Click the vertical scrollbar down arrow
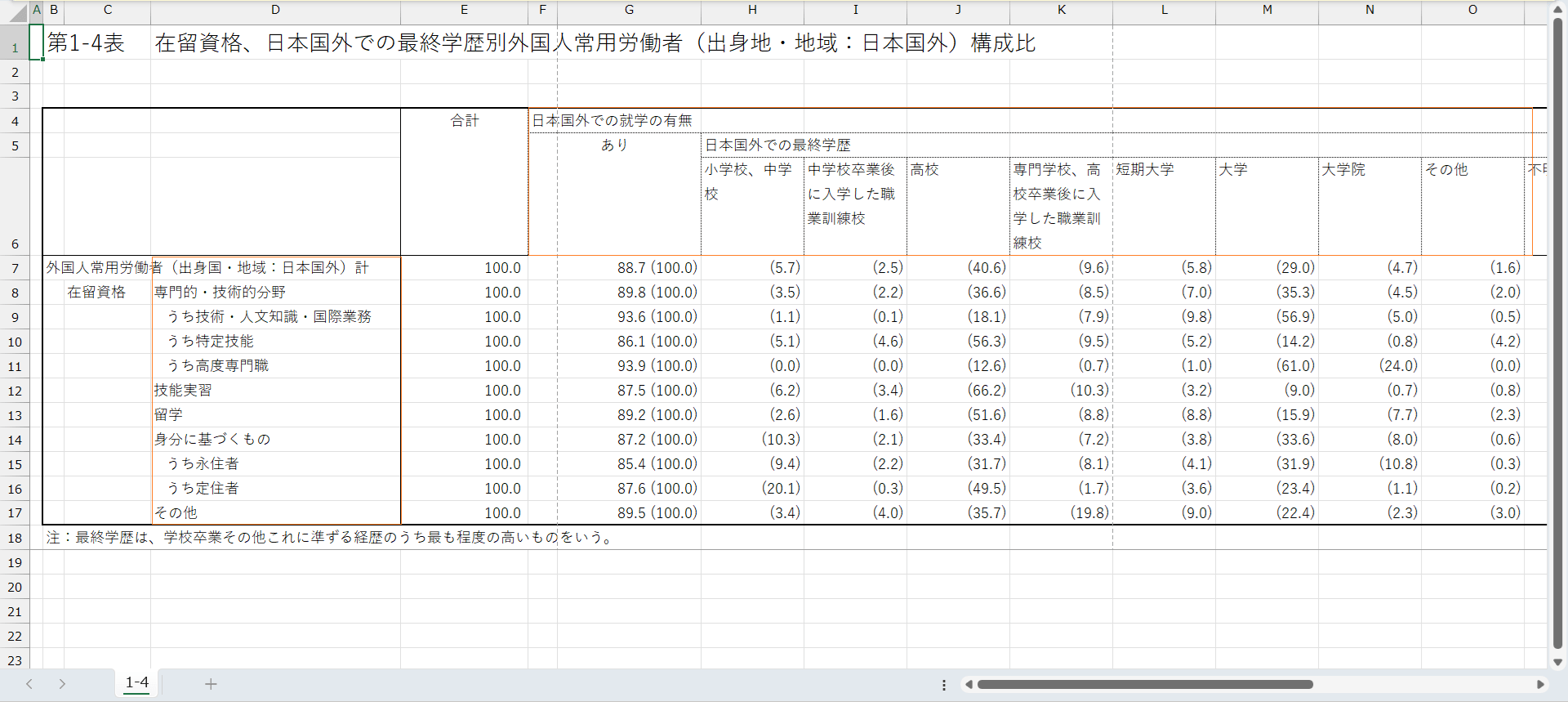 [x=1557, y=662]
